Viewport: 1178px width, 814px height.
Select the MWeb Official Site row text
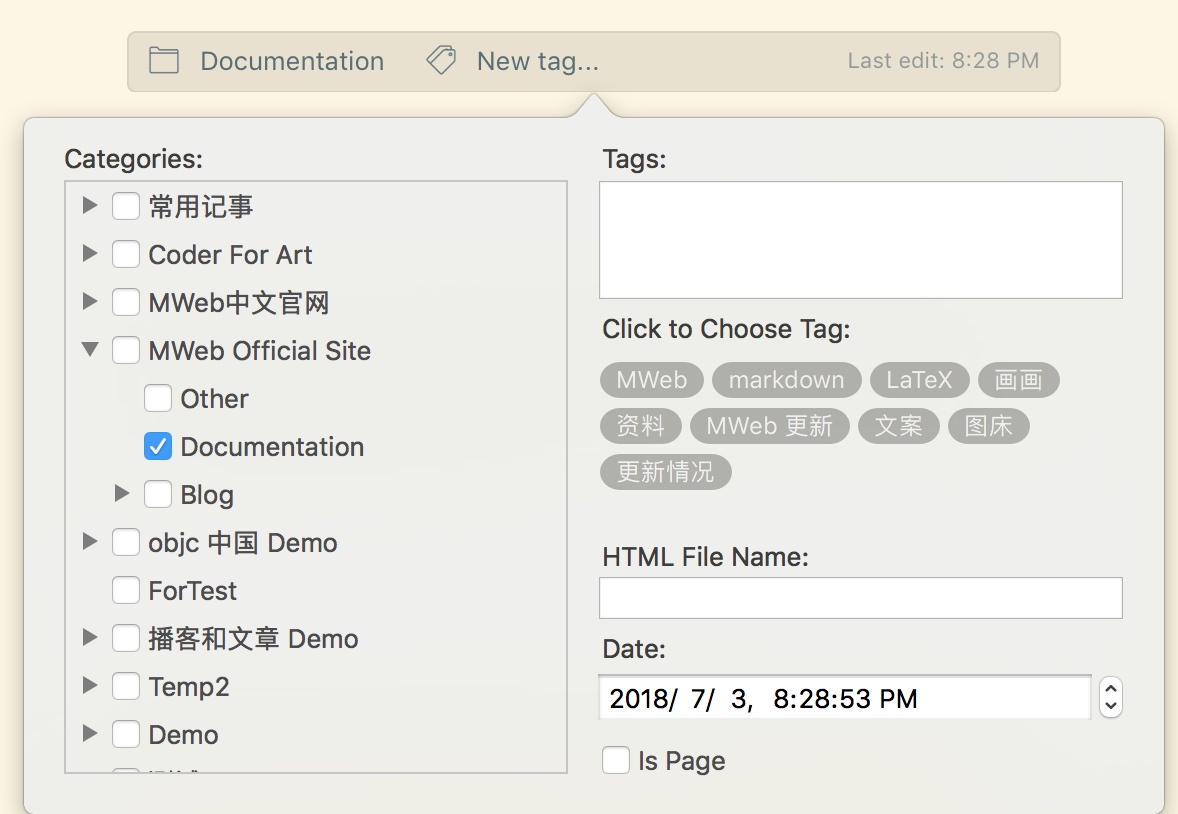(259, 351)
